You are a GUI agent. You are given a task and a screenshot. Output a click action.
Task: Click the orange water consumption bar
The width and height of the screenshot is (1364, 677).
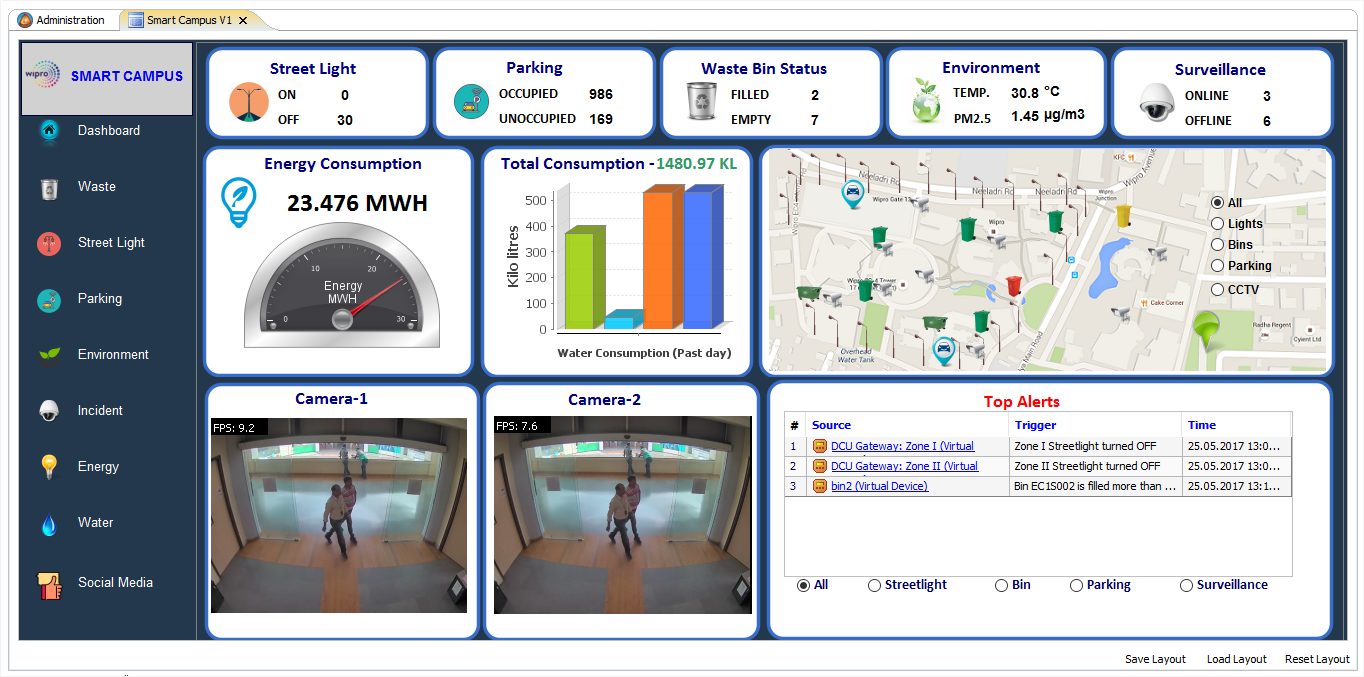point(662,259)
